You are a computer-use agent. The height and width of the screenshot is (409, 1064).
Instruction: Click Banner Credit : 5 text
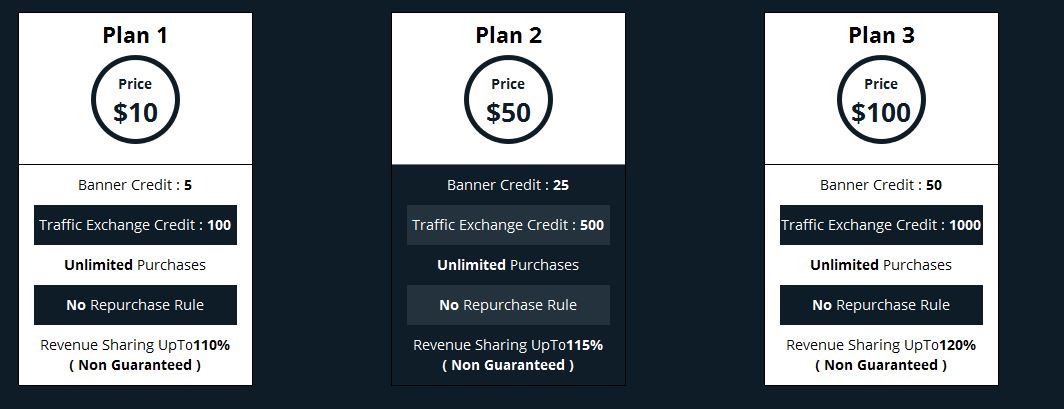pos(135,184)
